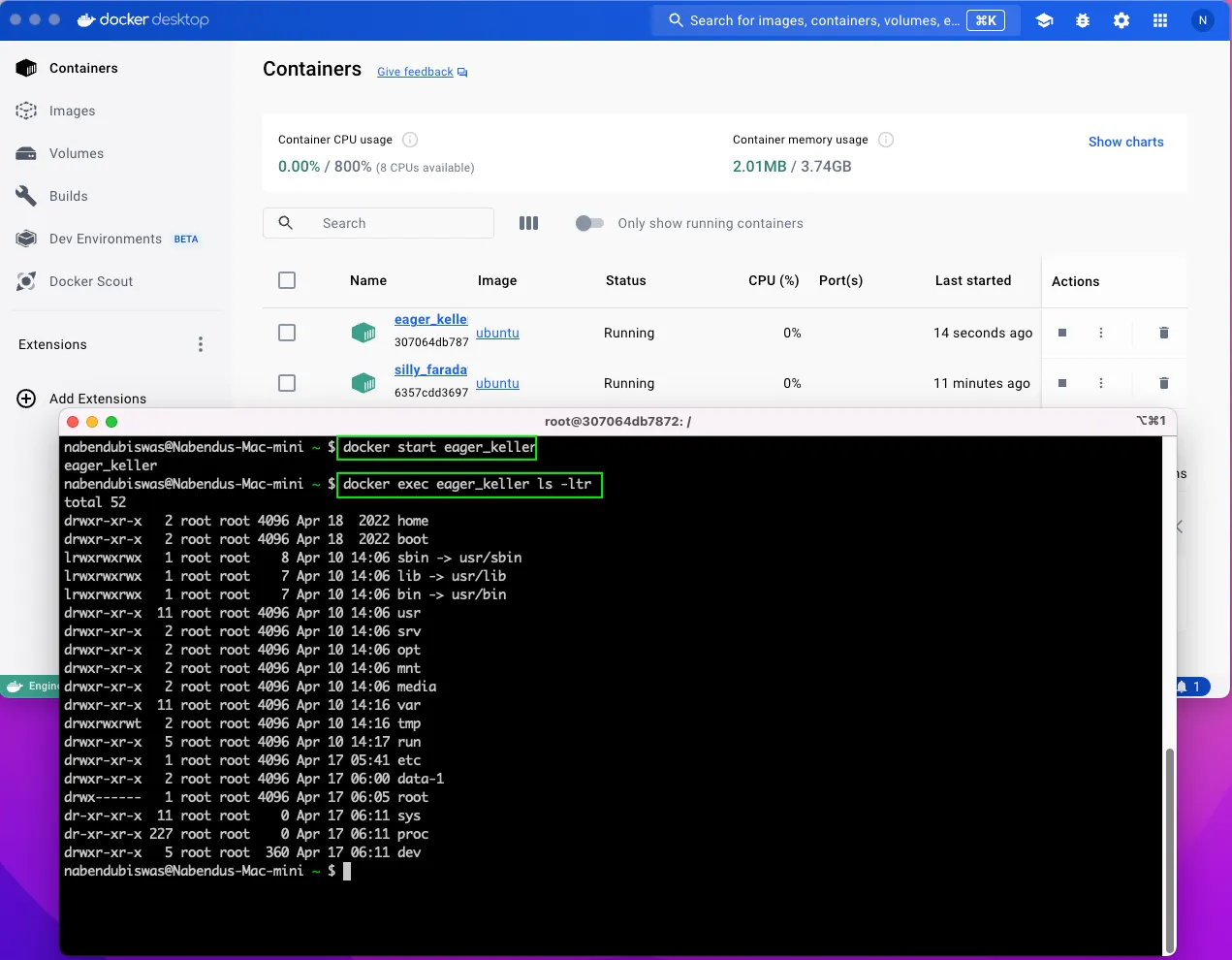Click the Containers cube icon in sidebar

tap(26, 68)
